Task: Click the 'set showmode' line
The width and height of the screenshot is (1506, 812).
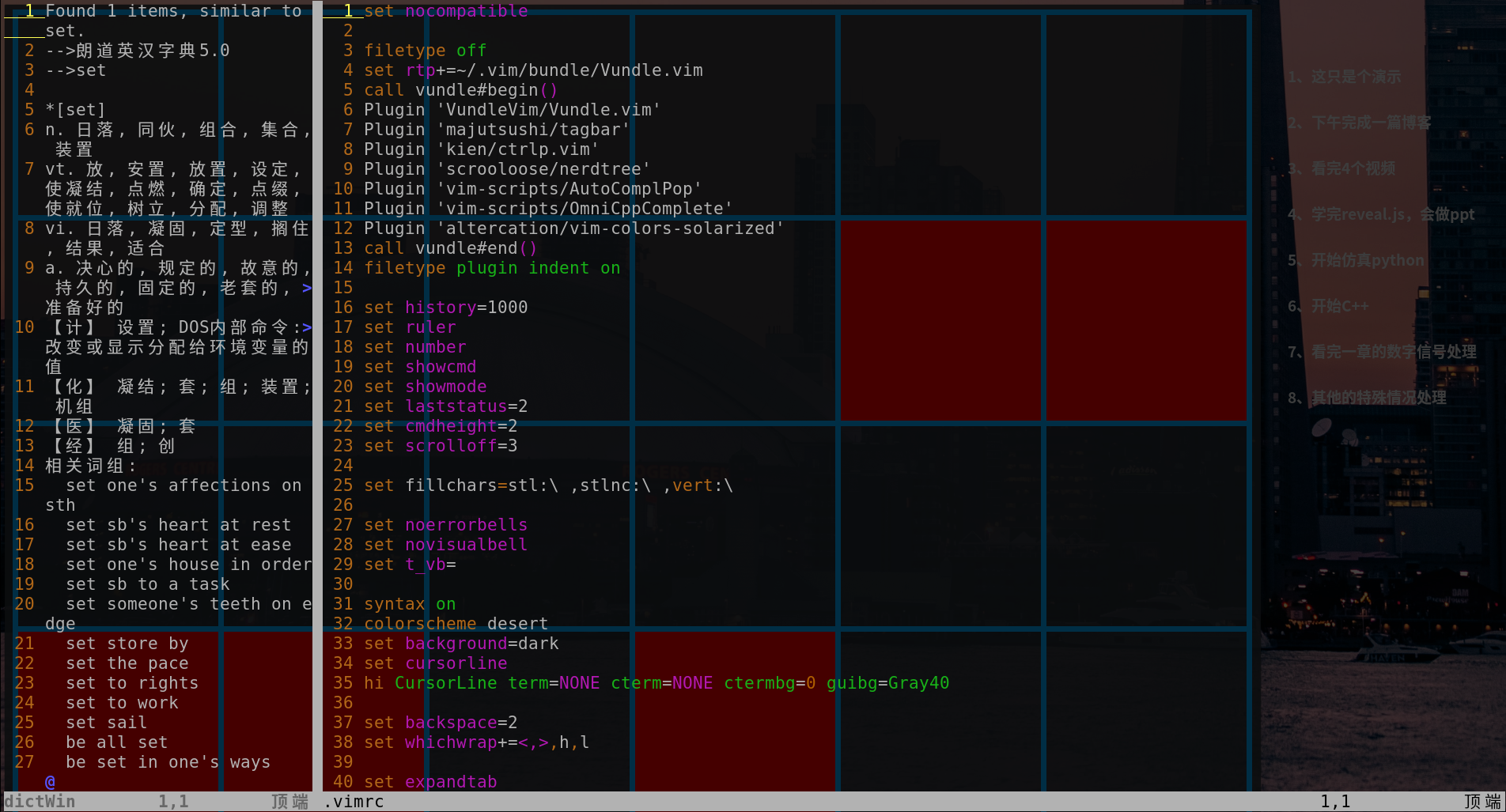Action: 426,387
